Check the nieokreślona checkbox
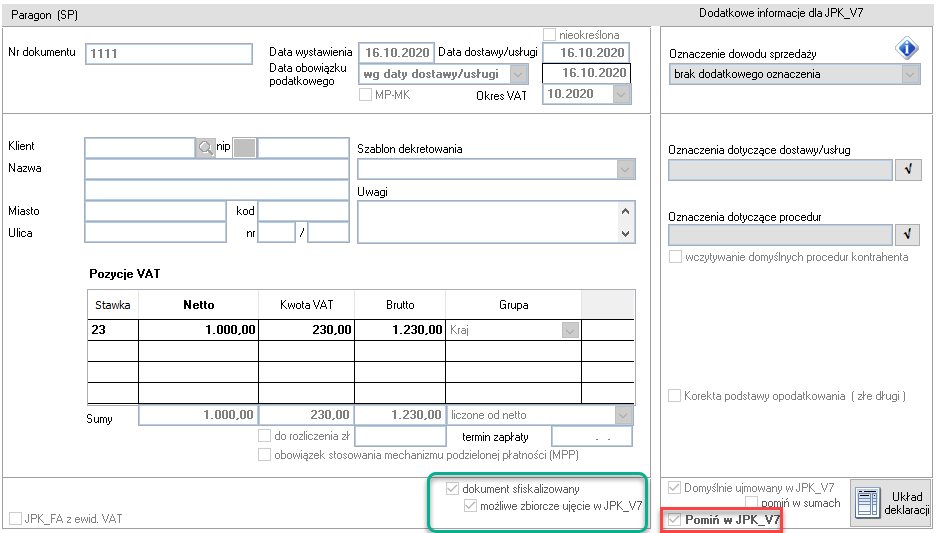Viewport: 940px width, 533px height. coord(549,35)
